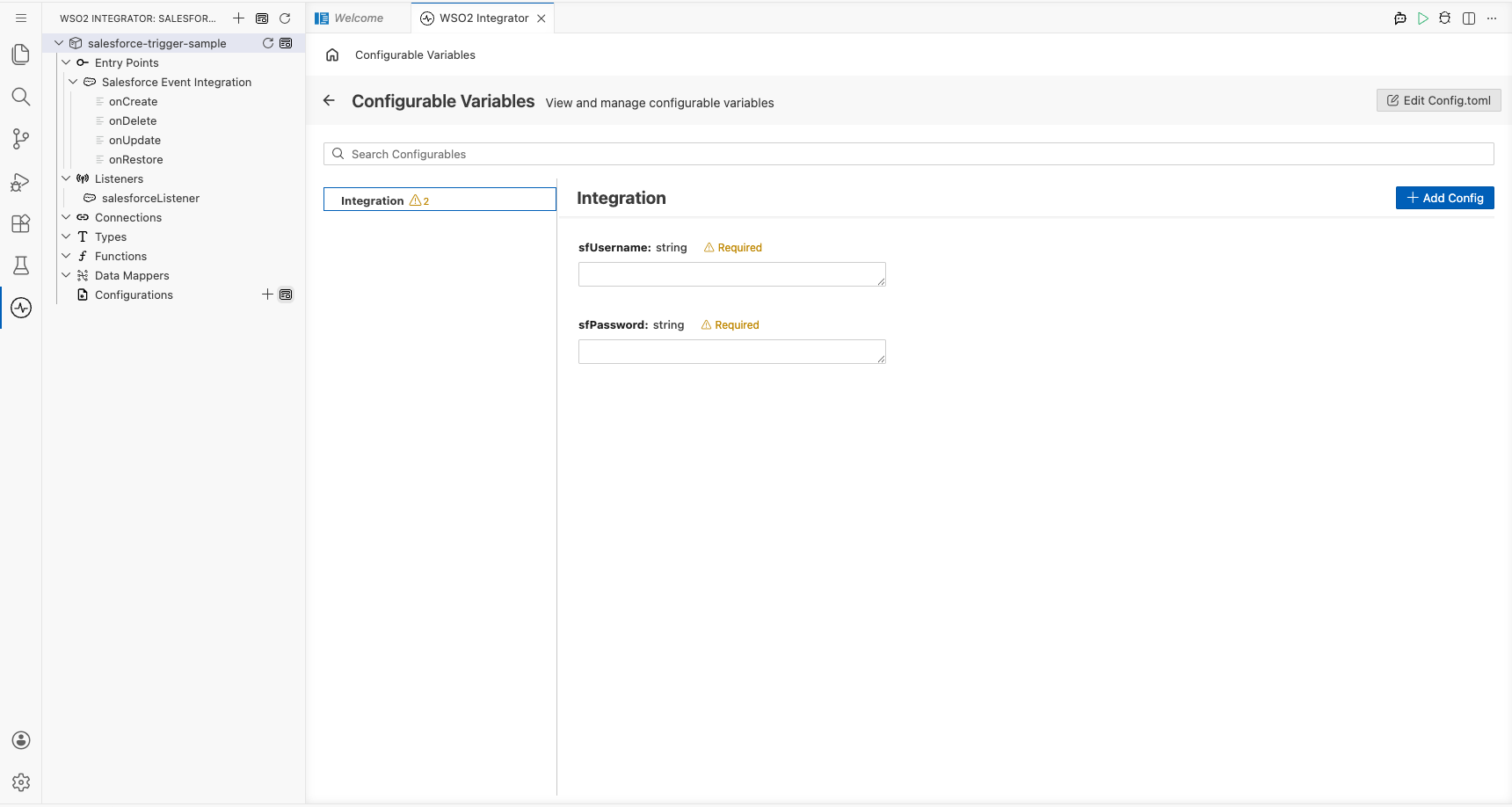
Task: Close the WSO2 Integrator tab
Action: tap(542, 18)
